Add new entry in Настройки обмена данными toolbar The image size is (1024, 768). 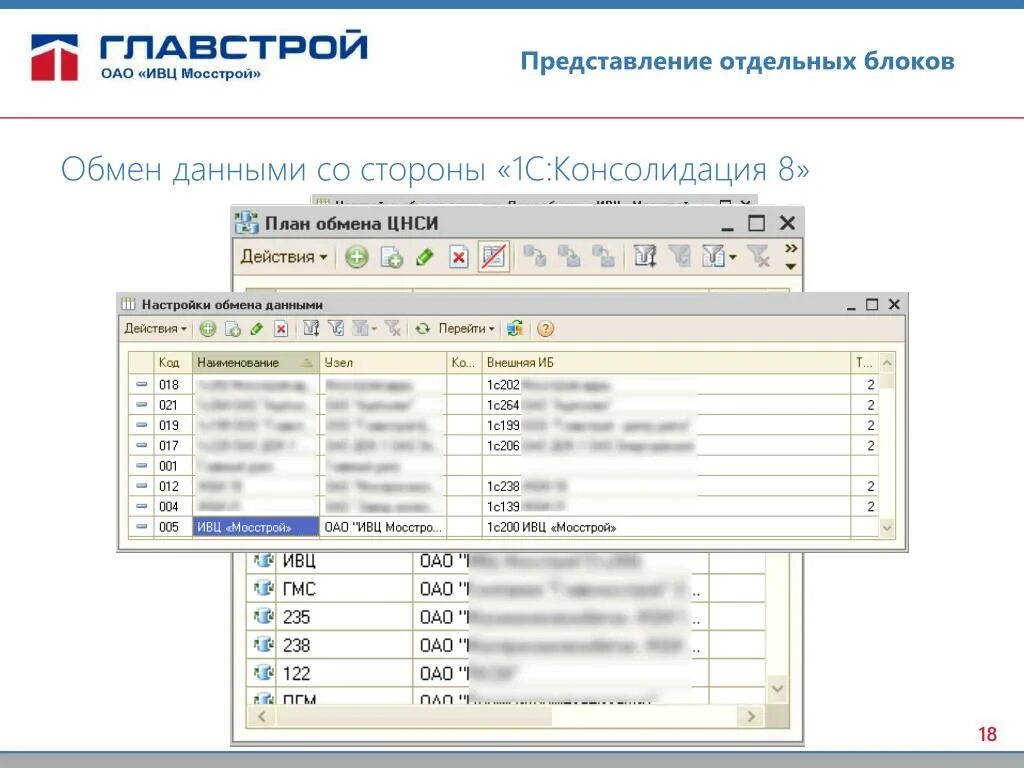[x=208, y=328]
